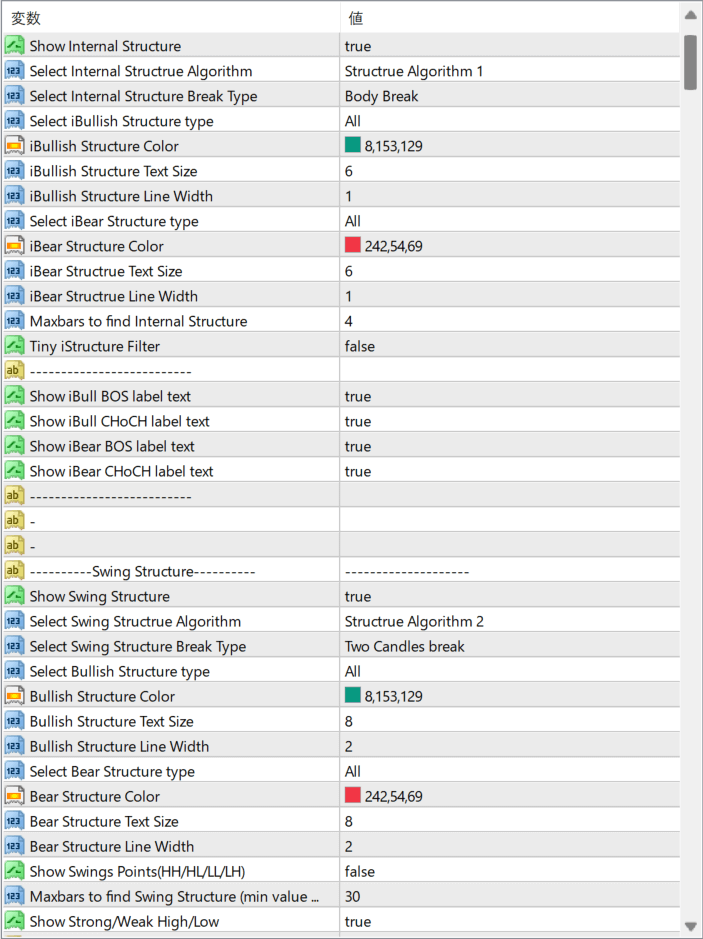Click the icon beside Show iBull BOS label text

(x=14, y=396)
